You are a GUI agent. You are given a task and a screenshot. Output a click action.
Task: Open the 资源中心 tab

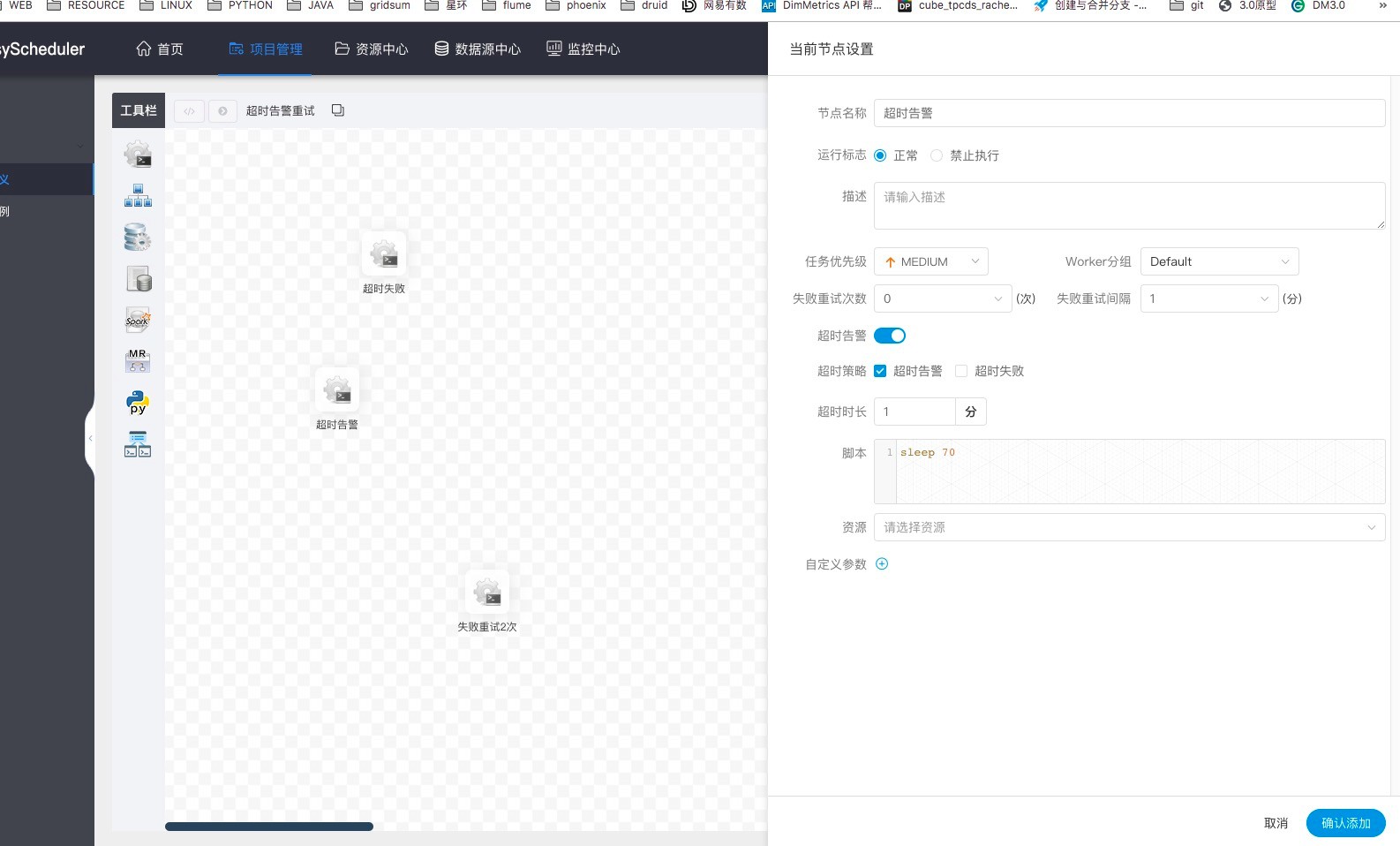click(372, 49)
